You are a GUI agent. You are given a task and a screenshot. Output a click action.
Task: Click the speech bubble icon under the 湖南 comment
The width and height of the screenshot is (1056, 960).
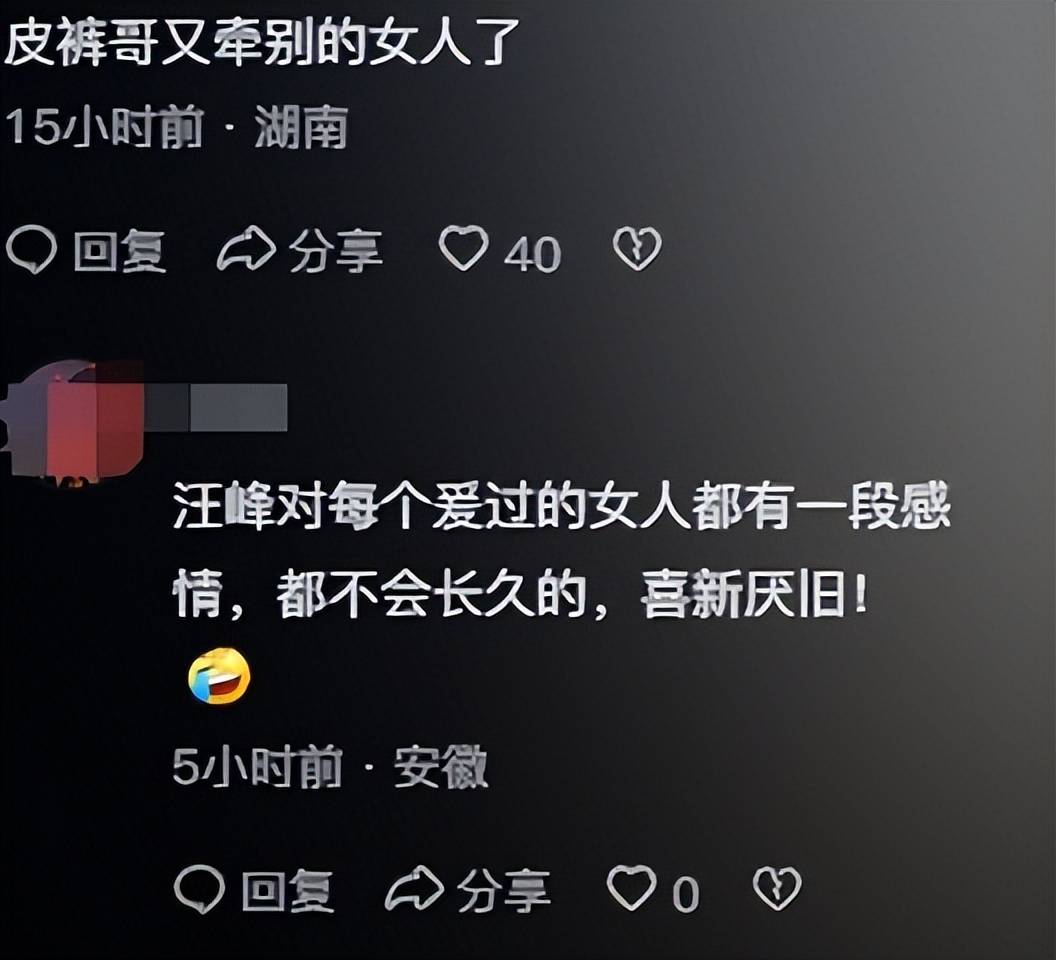[30, 249]
